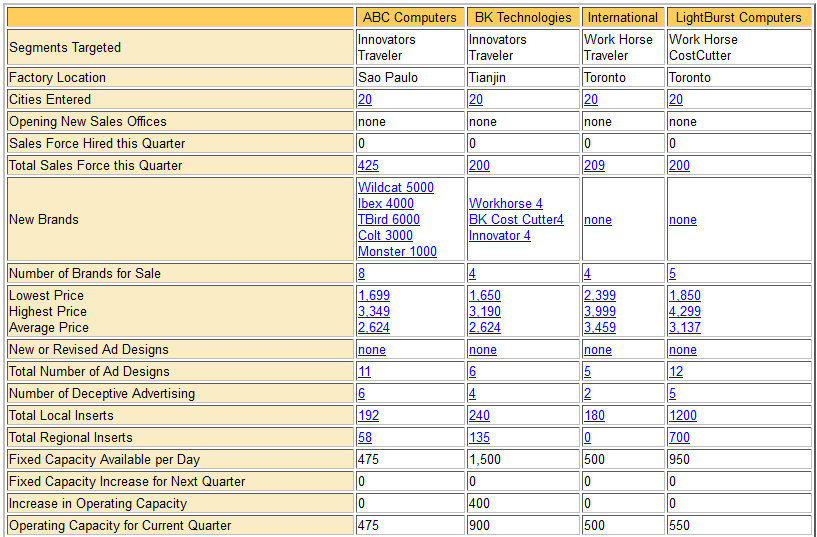
Task: Open the Workhorse 4 brand link
Action: pos(506,204)
